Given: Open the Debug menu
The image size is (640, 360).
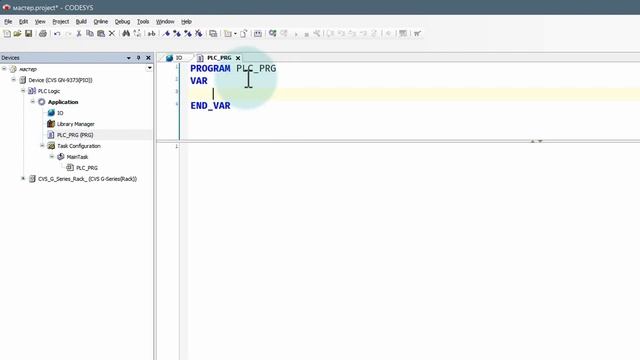Looking at the screenshot, I should [x=122, y=22].
